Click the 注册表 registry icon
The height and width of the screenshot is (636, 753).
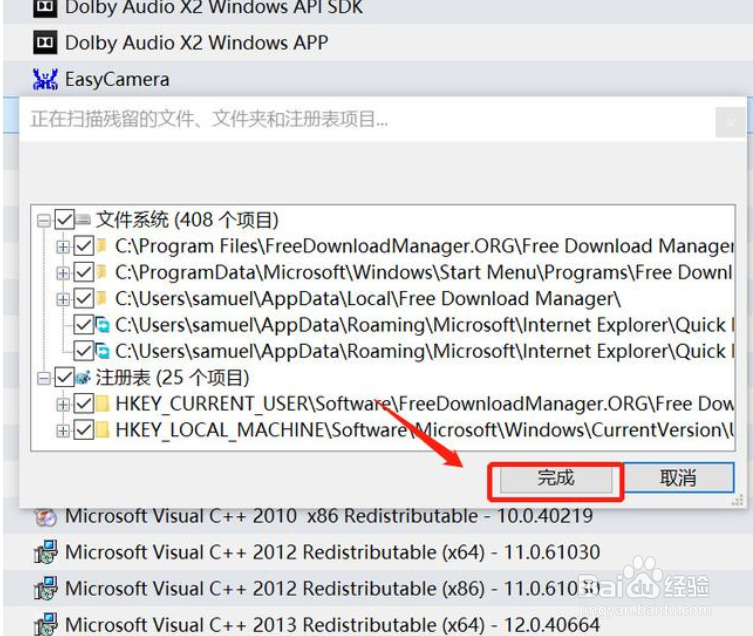tap(83, 378)
